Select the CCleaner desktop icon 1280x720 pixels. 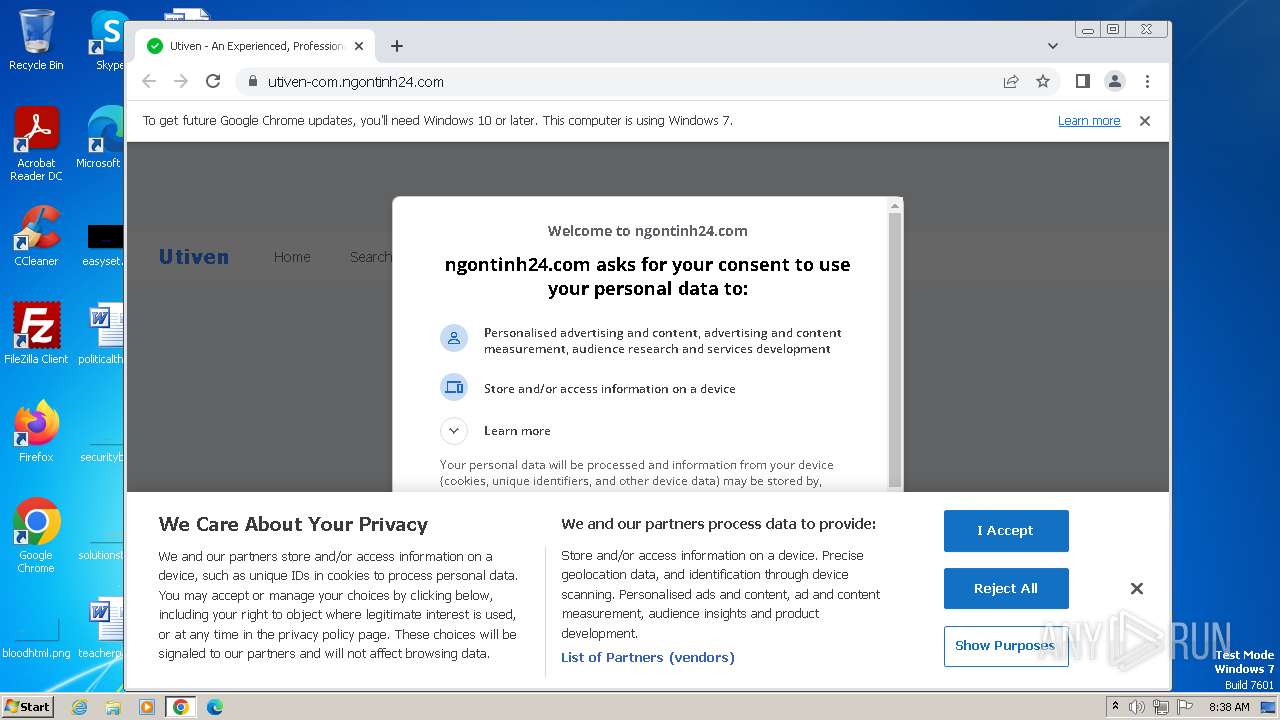[x=36, y=236]
